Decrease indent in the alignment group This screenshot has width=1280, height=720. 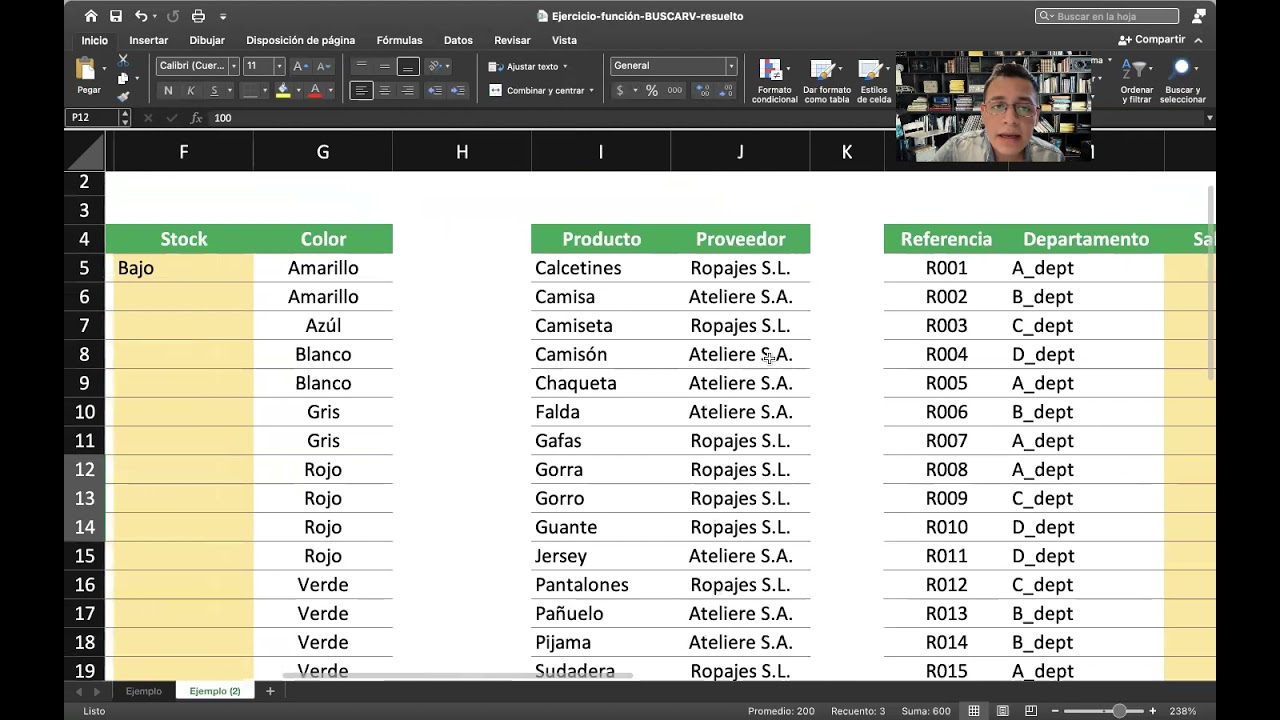point(434,90)
